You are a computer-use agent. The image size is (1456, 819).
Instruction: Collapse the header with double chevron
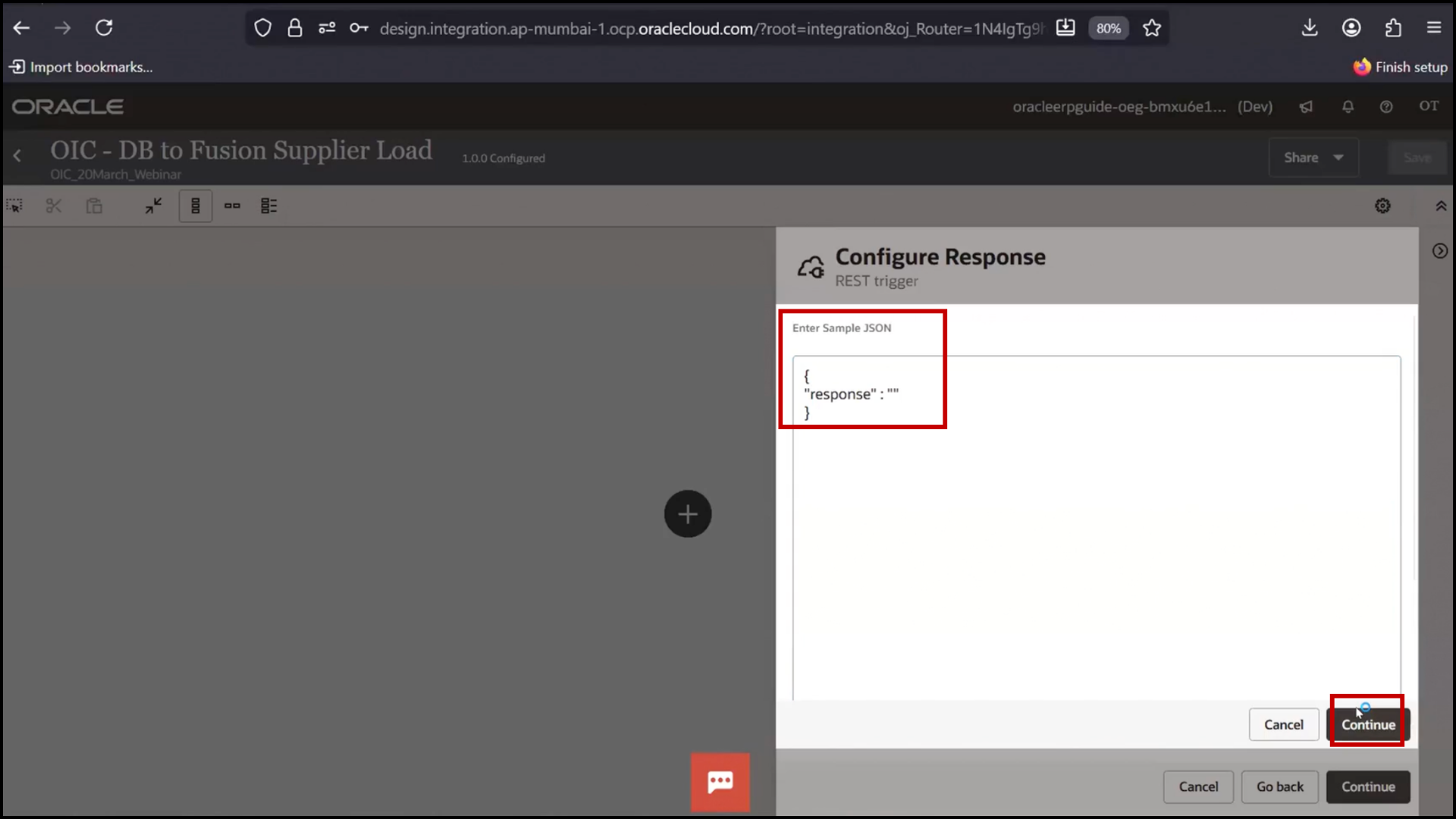click(x=1441, y=206)
